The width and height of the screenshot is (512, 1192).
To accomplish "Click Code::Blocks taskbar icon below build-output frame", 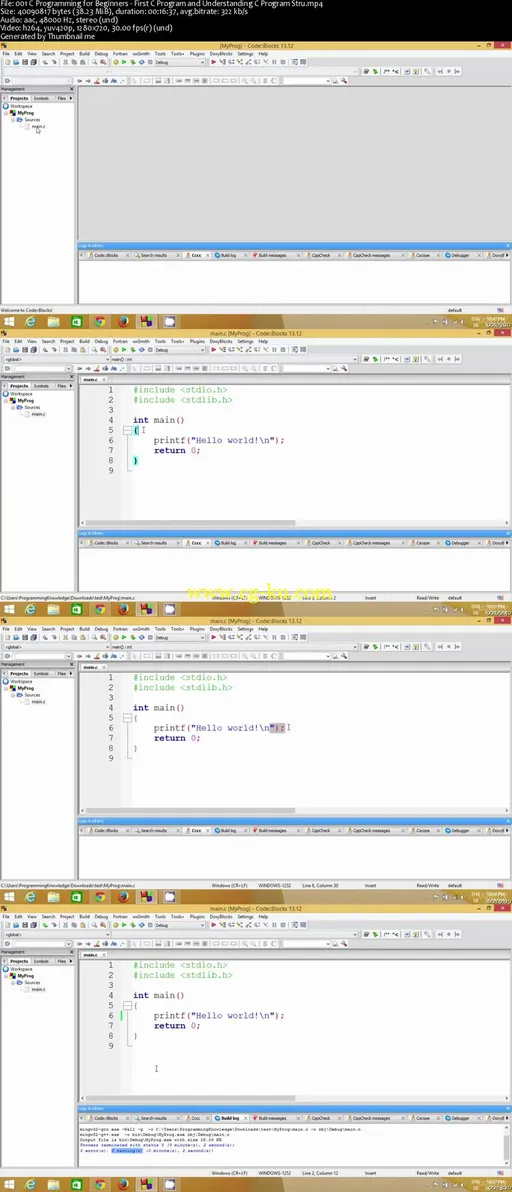I will pyautogui.click(x=147, y=1184).
